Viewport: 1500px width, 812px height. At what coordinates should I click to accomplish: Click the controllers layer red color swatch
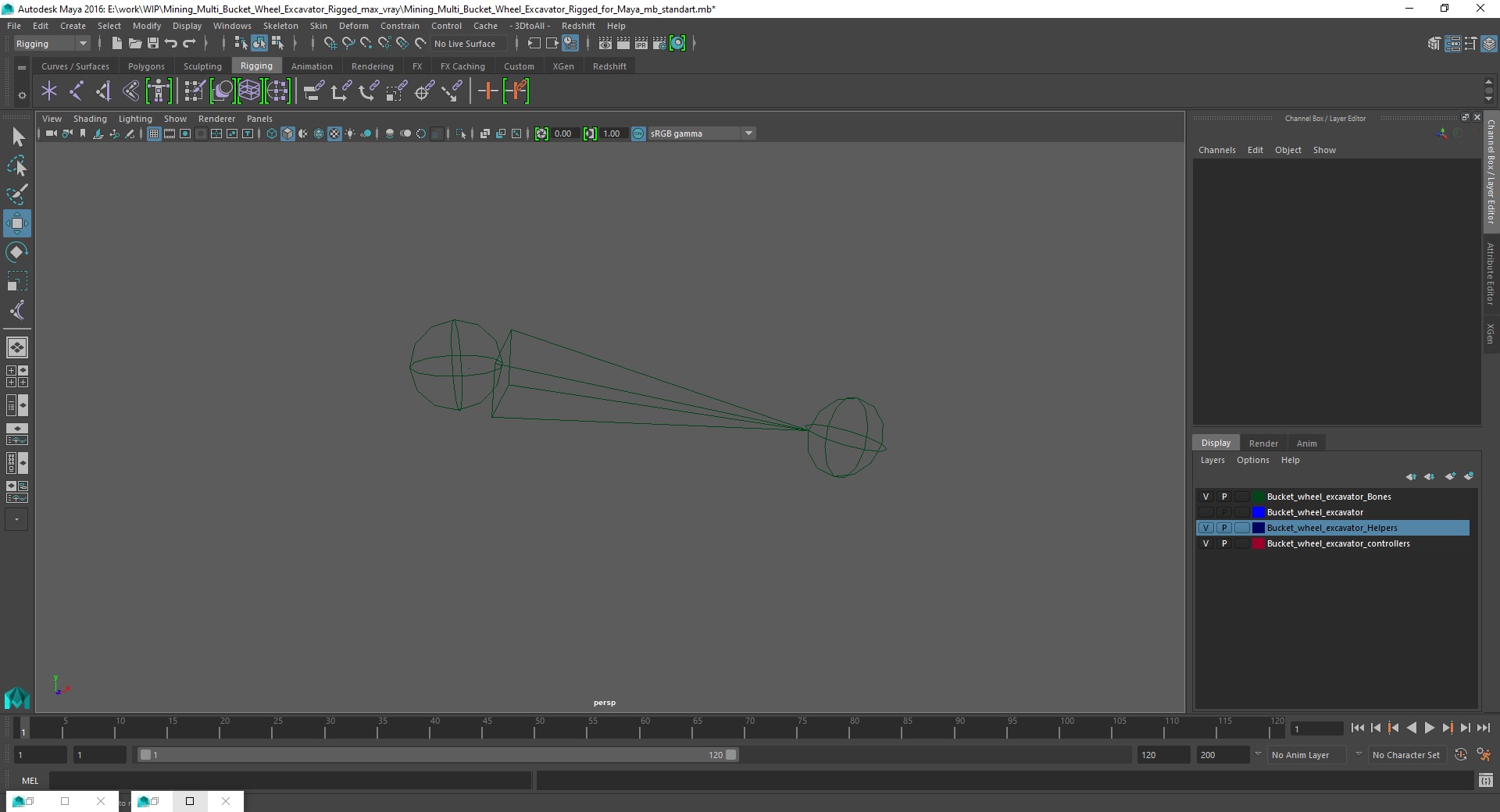click(1259, 543)
